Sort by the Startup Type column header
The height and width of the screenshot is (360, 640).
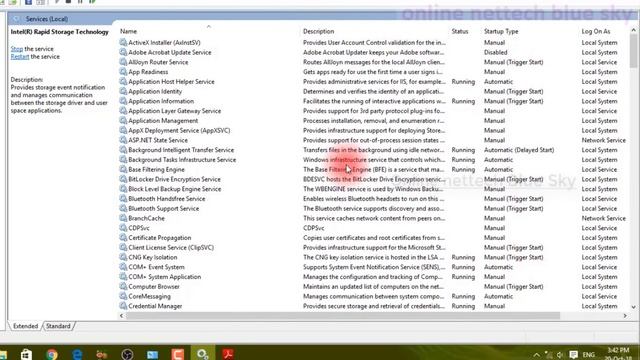501,31
